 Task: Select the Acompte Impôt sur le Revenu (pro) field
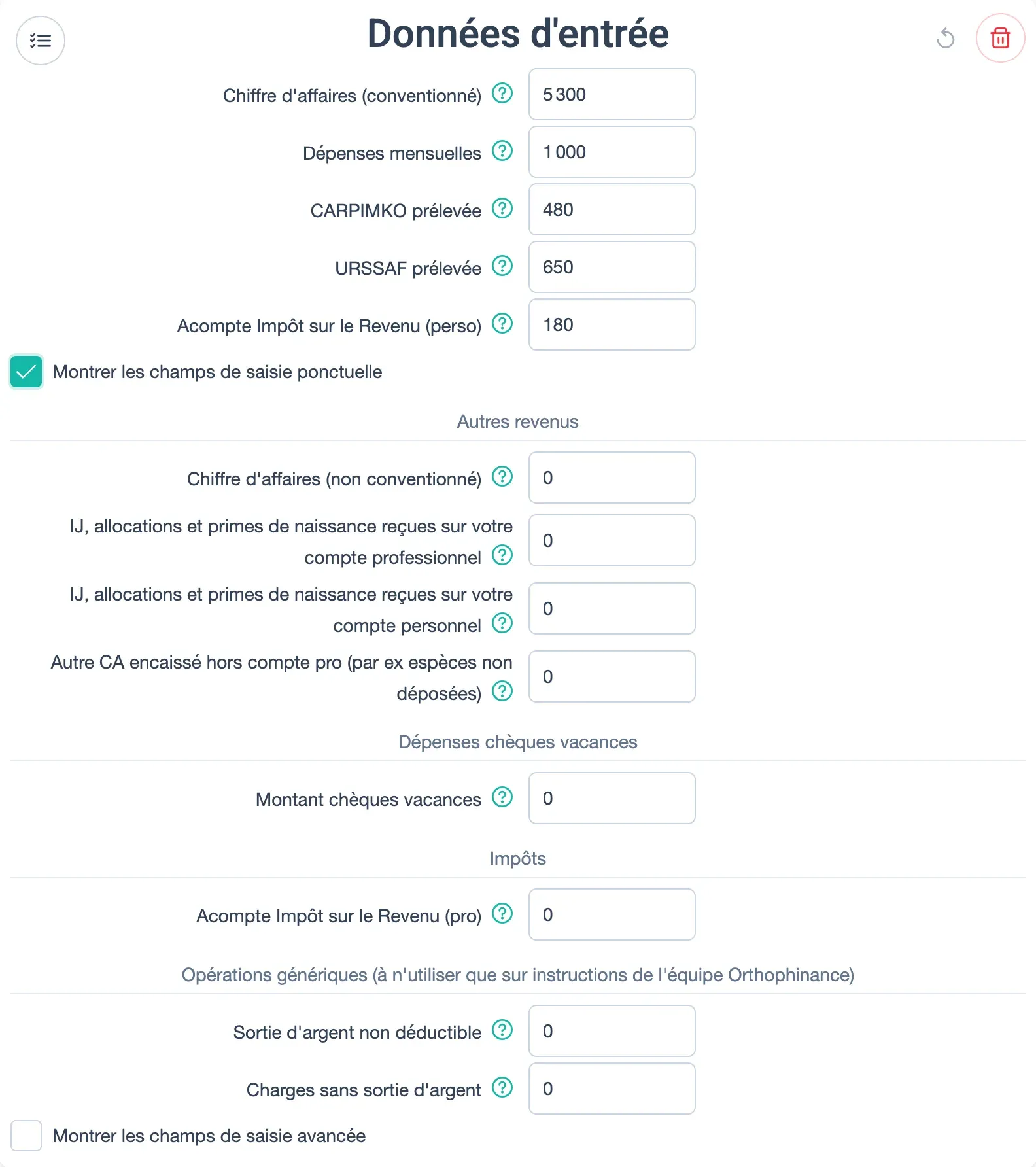point(612,914)
